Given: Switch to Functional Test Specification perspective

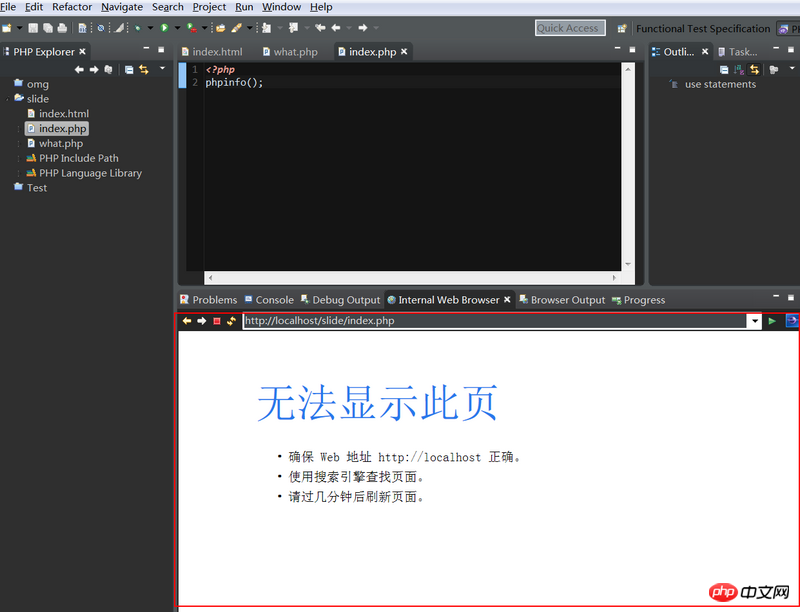Looking at the screenshot, I should click(x=703, y=29).
